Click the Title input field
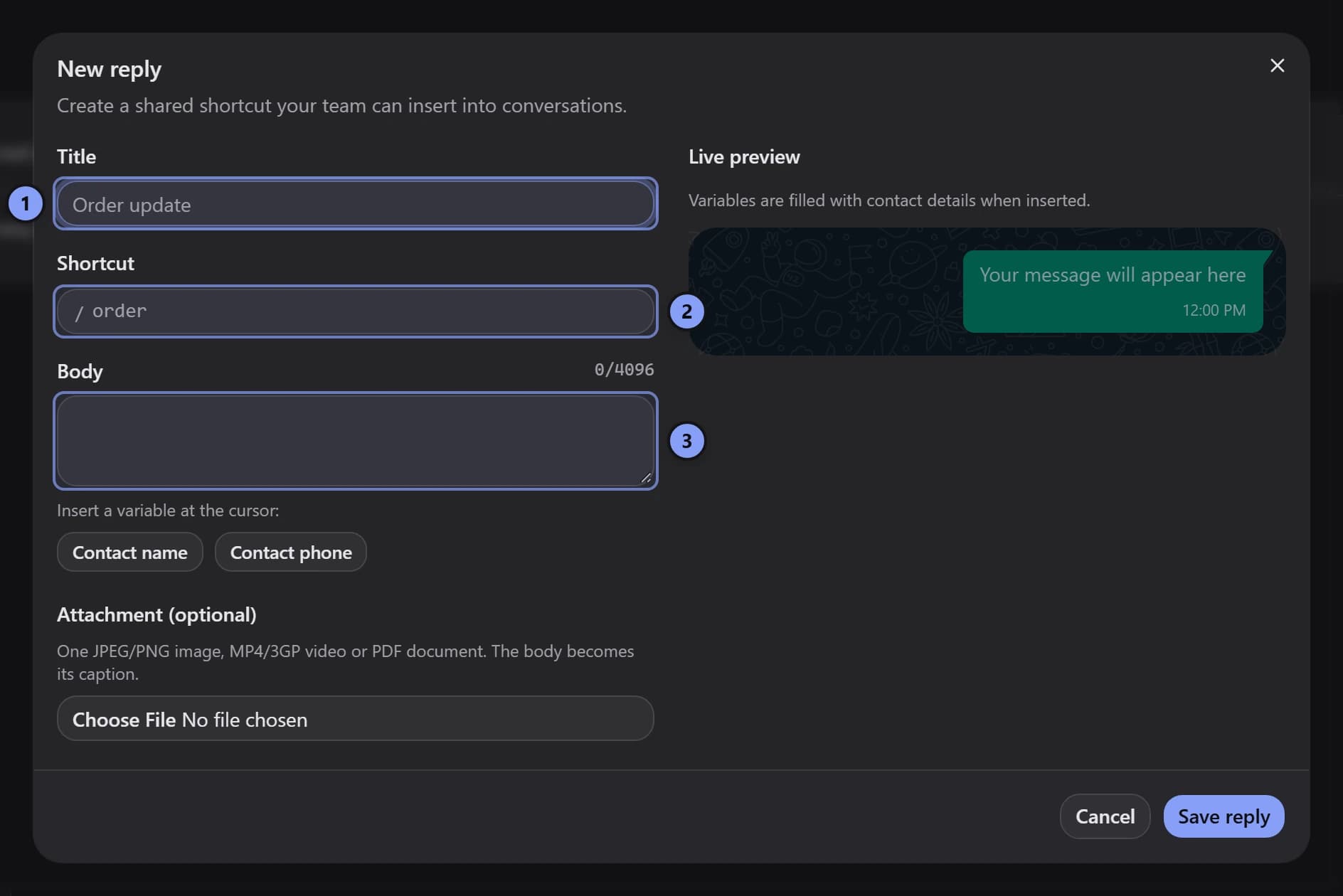1343x896 pixels. [x=355, y=204]
